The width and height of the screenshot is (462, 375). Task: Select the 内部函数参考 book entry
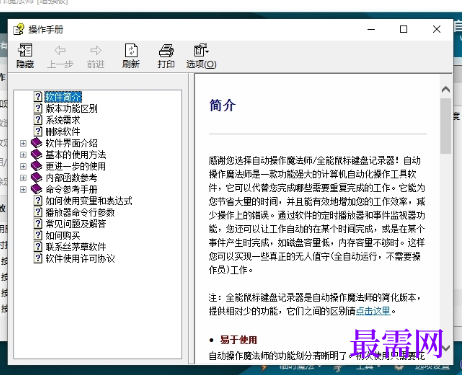(71, 178)
